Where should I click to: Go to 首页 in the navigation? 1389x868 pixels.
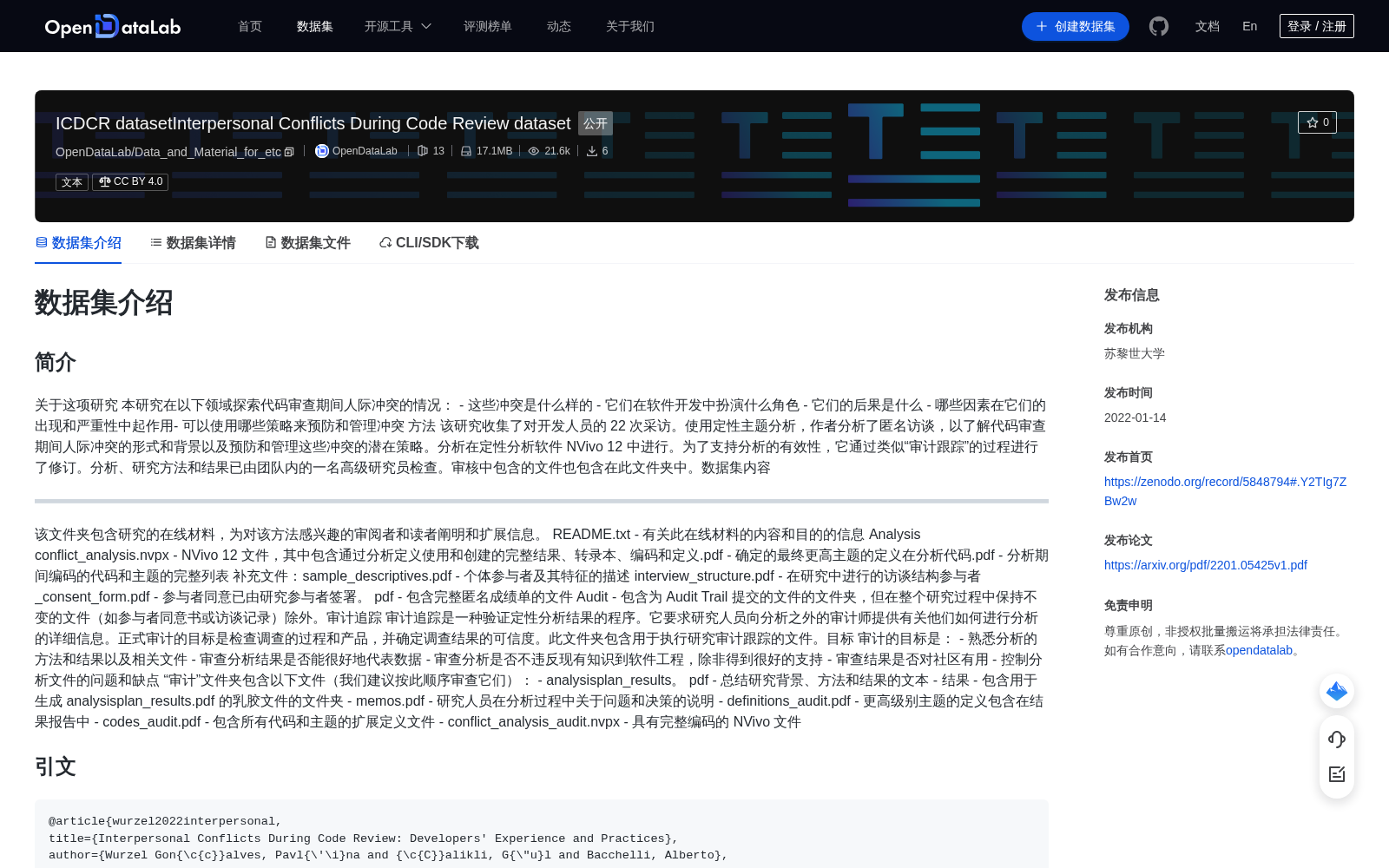point(250,26)
